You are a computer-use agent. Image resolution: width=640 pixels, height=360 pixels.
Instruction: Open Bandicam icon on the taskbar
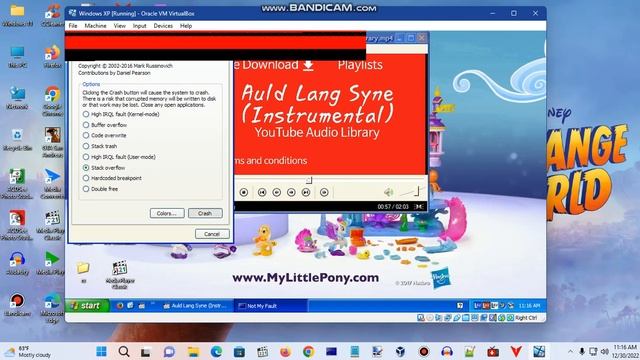[424, 351]
